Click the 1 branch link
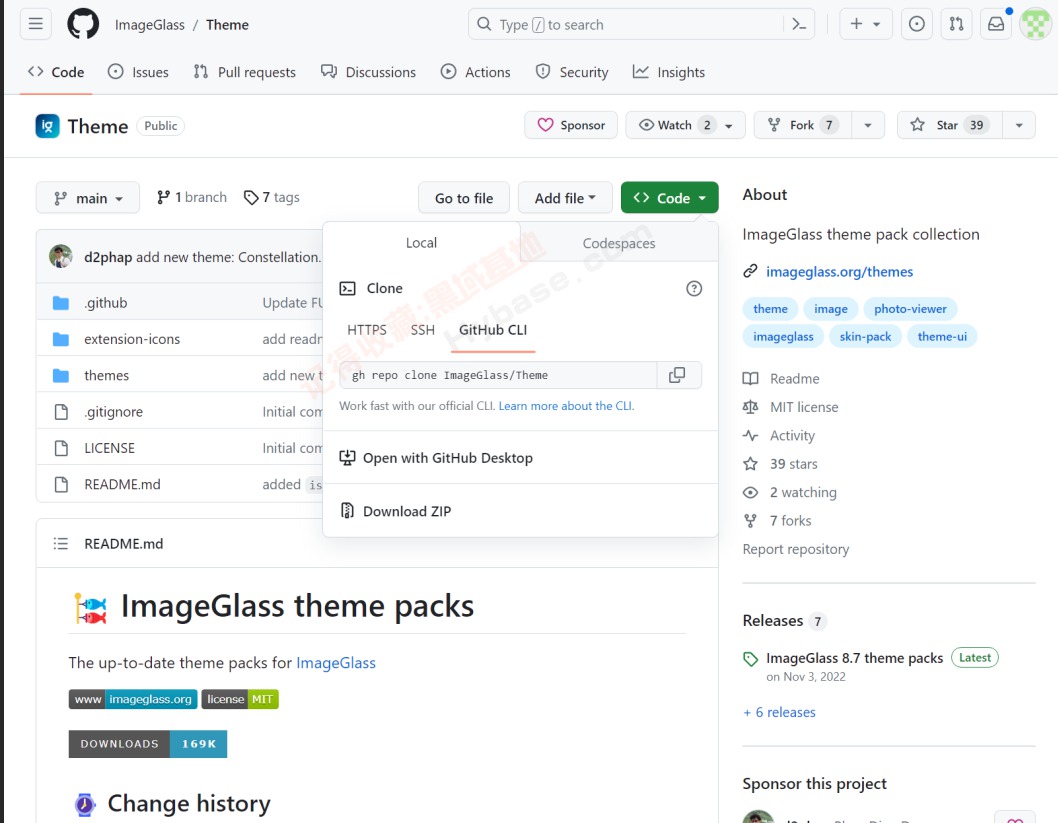 point(192,198)
